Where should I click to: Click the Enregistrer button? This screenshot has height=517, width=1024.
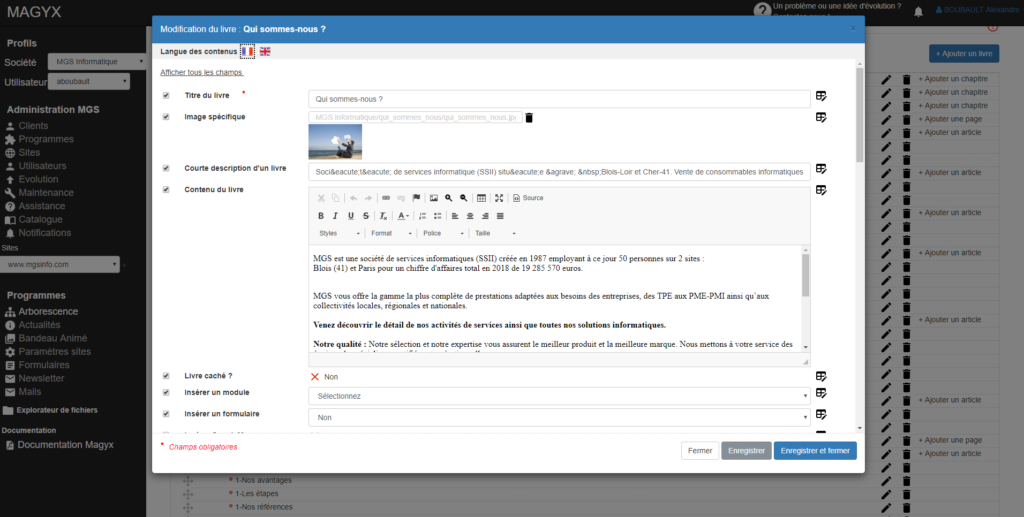click(x=746, y=451)
